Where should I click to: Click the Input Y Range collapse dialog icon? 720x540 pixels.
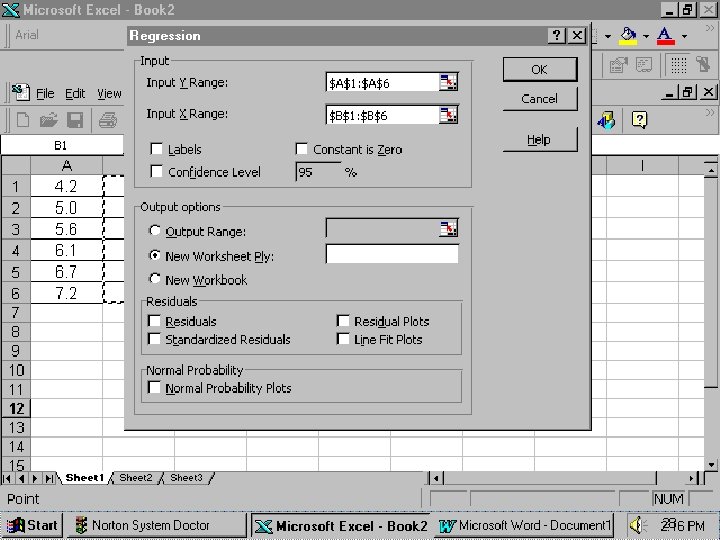[x=448, y=83]
